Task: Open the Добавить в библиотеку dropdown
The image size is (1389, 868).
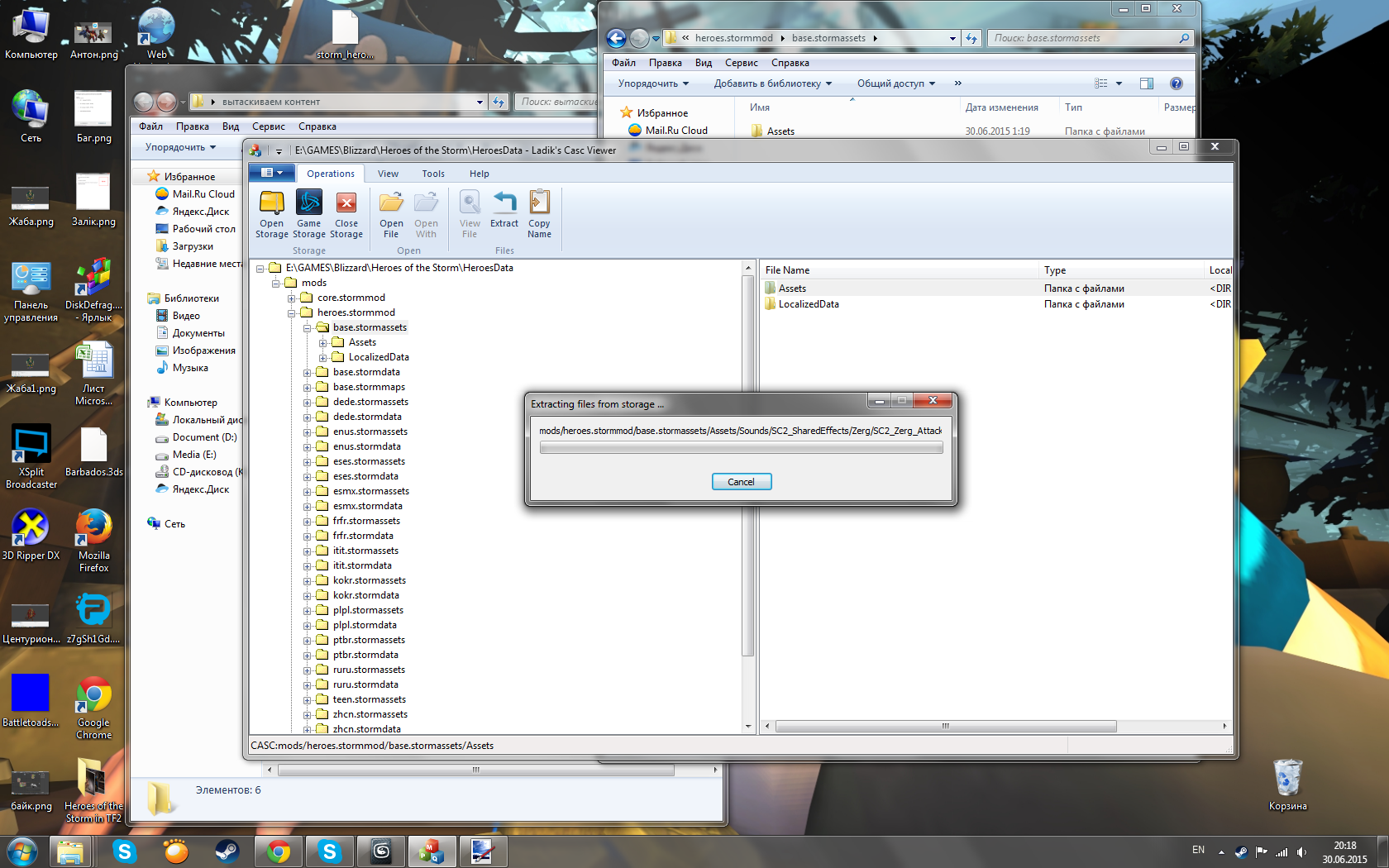Action: [773, 83]
